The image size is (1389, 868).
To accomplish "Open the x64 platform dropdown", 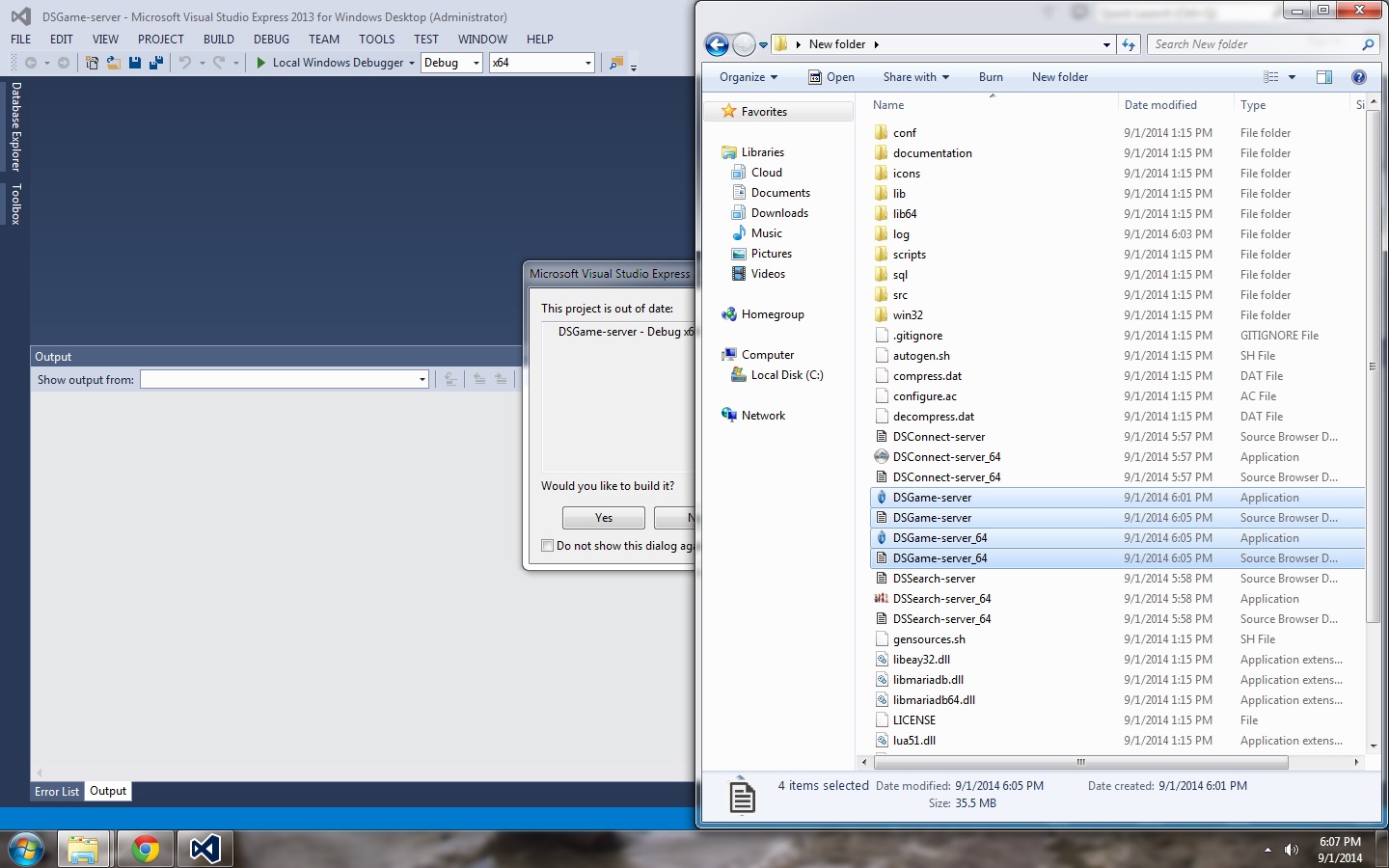I will [541, 63].
